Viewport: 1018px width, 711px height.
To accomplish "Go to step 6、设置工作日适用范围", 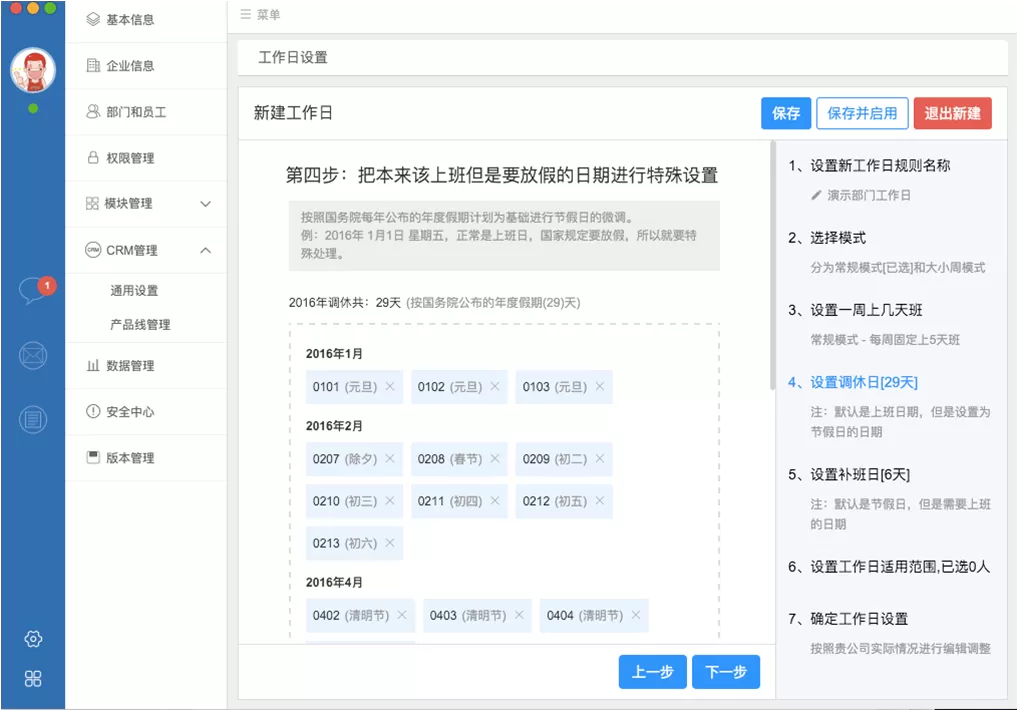I will click(x=889, y=566).
